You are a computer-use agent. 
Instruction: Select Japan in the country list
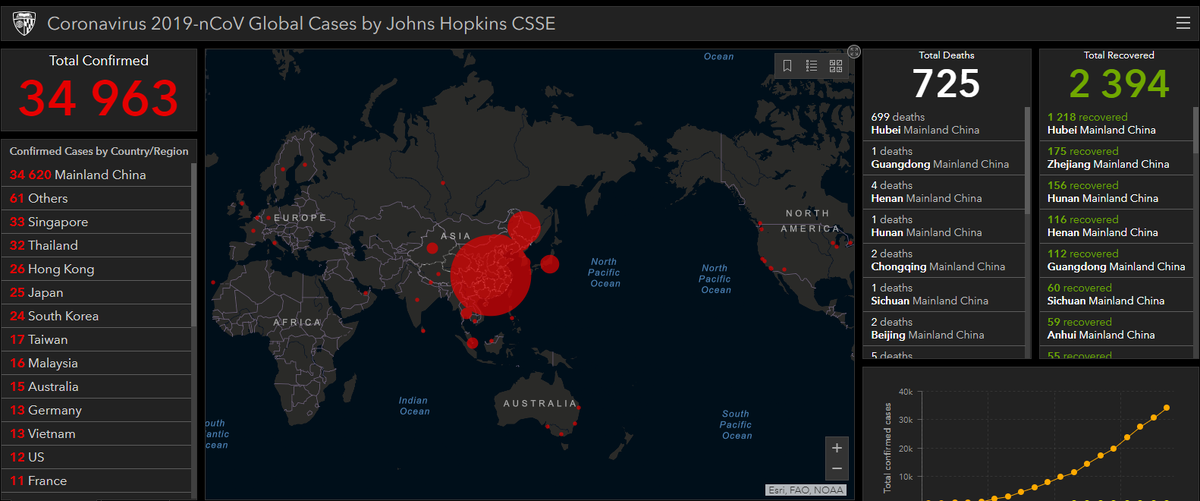[x=96, y=293]
